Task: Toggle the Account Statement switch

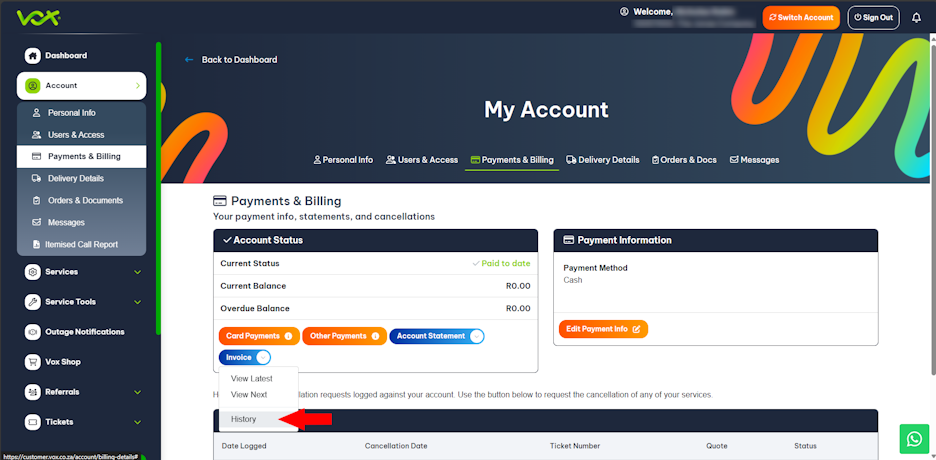Action: [476, 336]
